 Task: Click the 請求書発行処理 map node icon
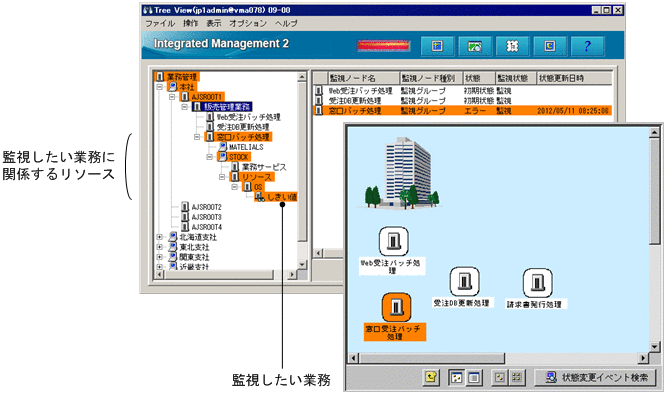pos(538,282)
